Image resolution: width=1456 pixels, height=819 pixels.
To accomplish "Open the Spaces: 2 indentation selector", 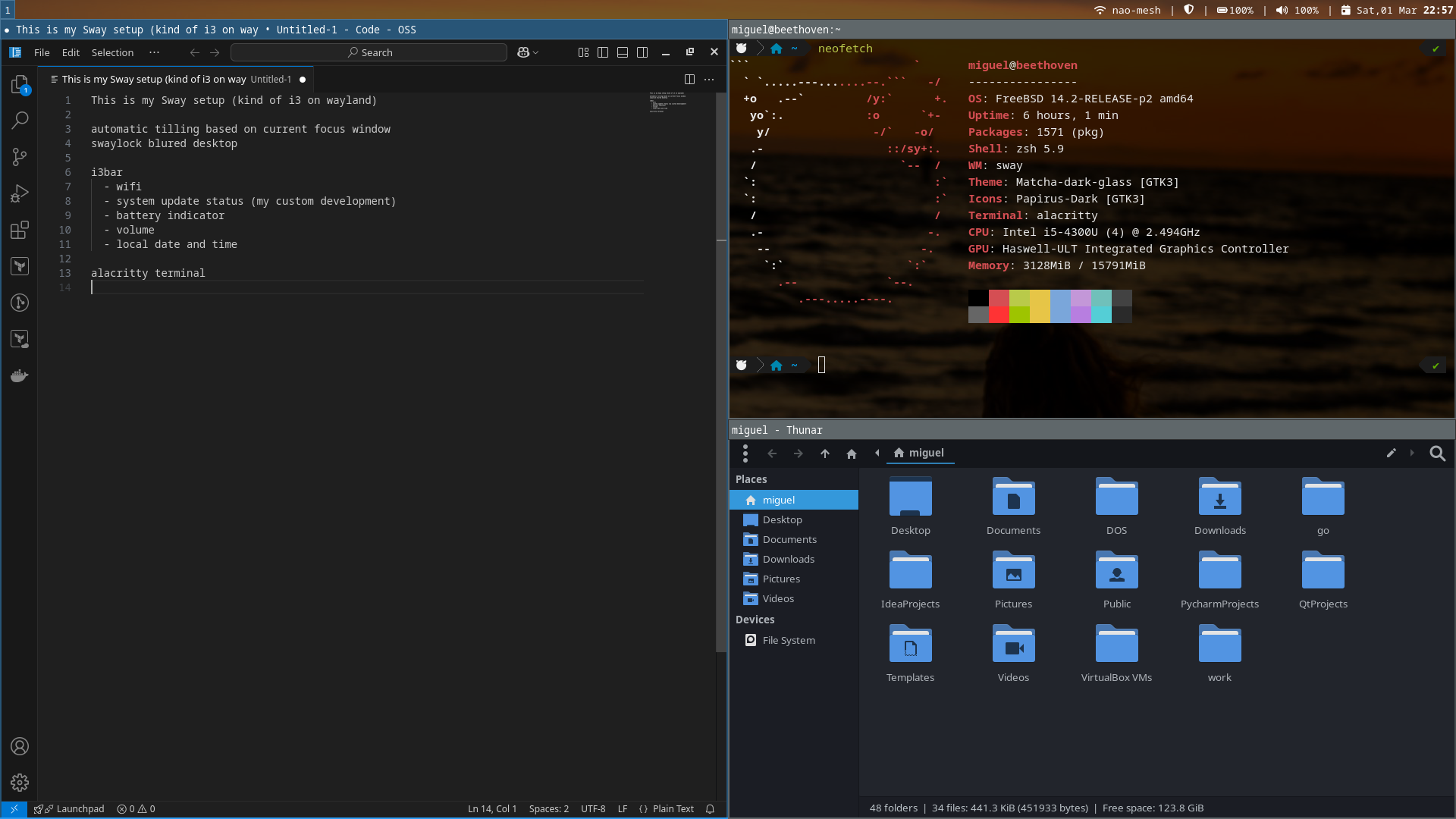I will coord(548,809).
